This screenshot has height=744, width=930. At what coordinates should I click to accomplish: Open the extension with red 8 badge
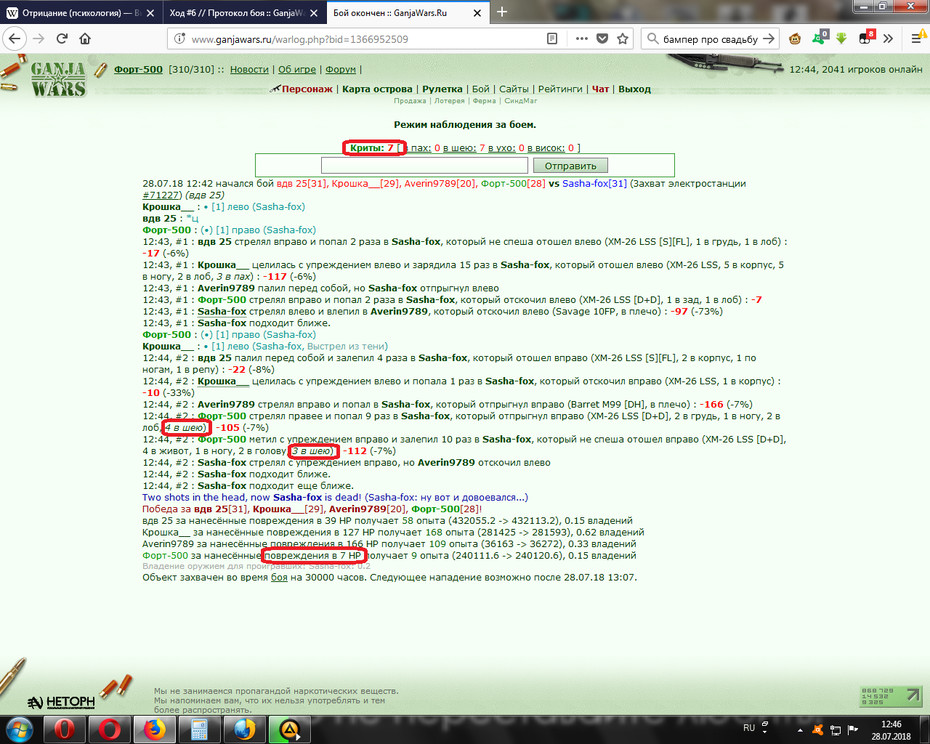tap(865, 38)
